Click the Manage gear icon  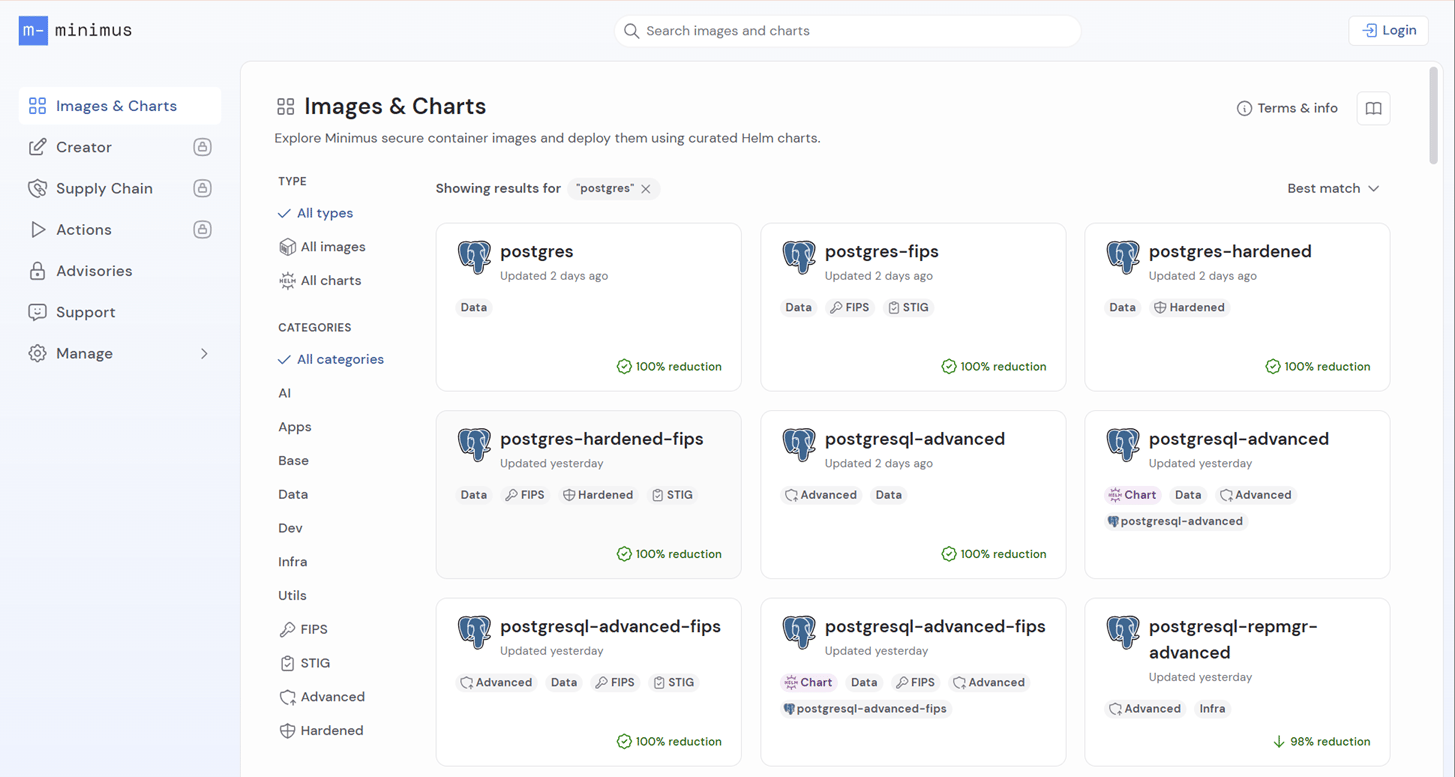37,354
